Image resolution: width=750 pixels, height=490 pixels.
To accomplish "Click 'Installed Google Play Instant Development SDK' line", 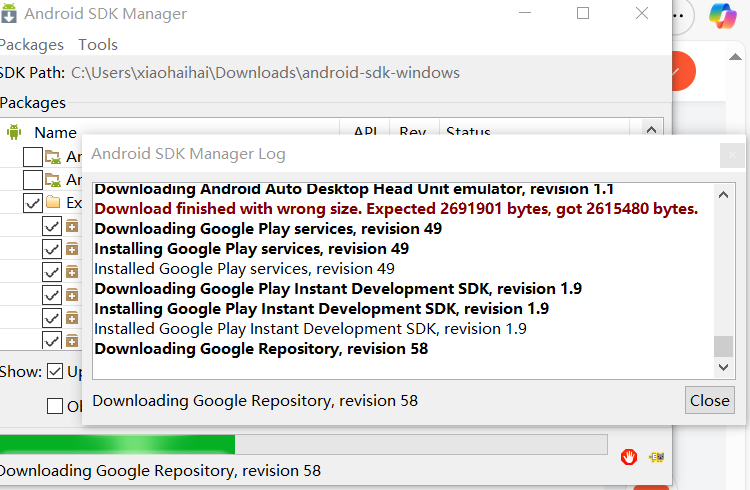I will point(310,329).
